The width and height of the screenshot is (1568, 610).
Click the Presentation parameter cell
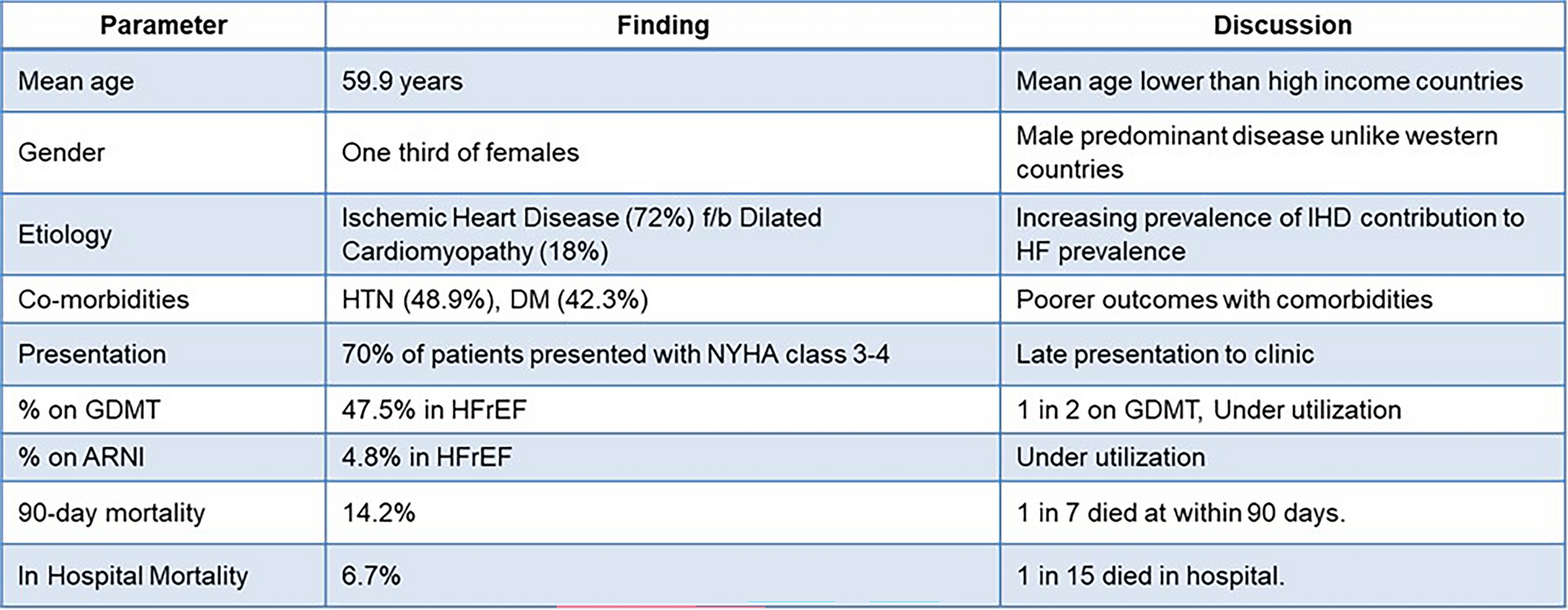tap(92, 354)
